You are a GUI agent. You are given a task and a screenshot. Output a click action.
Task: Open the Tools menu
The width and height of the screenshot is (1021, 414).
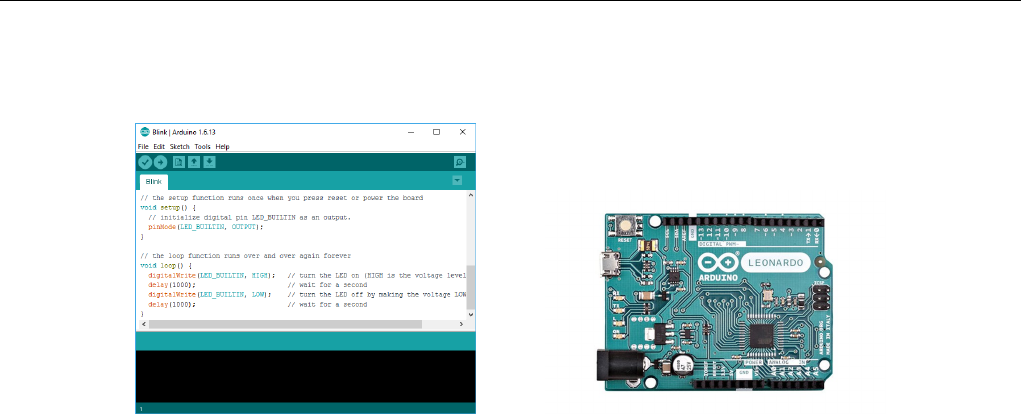pyautogui.click(x=203, y=146)
